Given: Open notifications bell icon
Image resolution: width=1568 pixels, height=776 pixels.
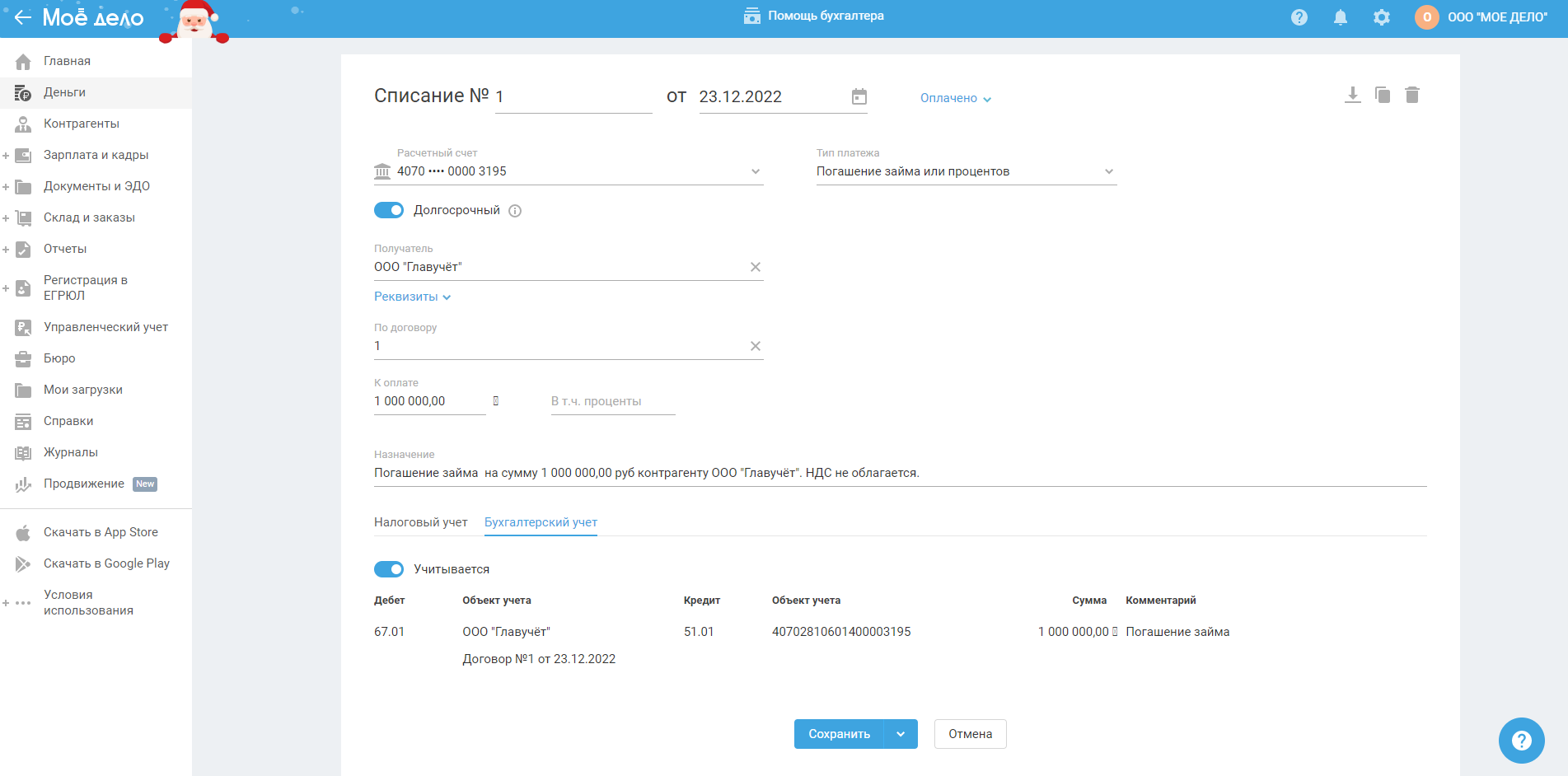Looking at the screenshot, I should click(1341, 17).
